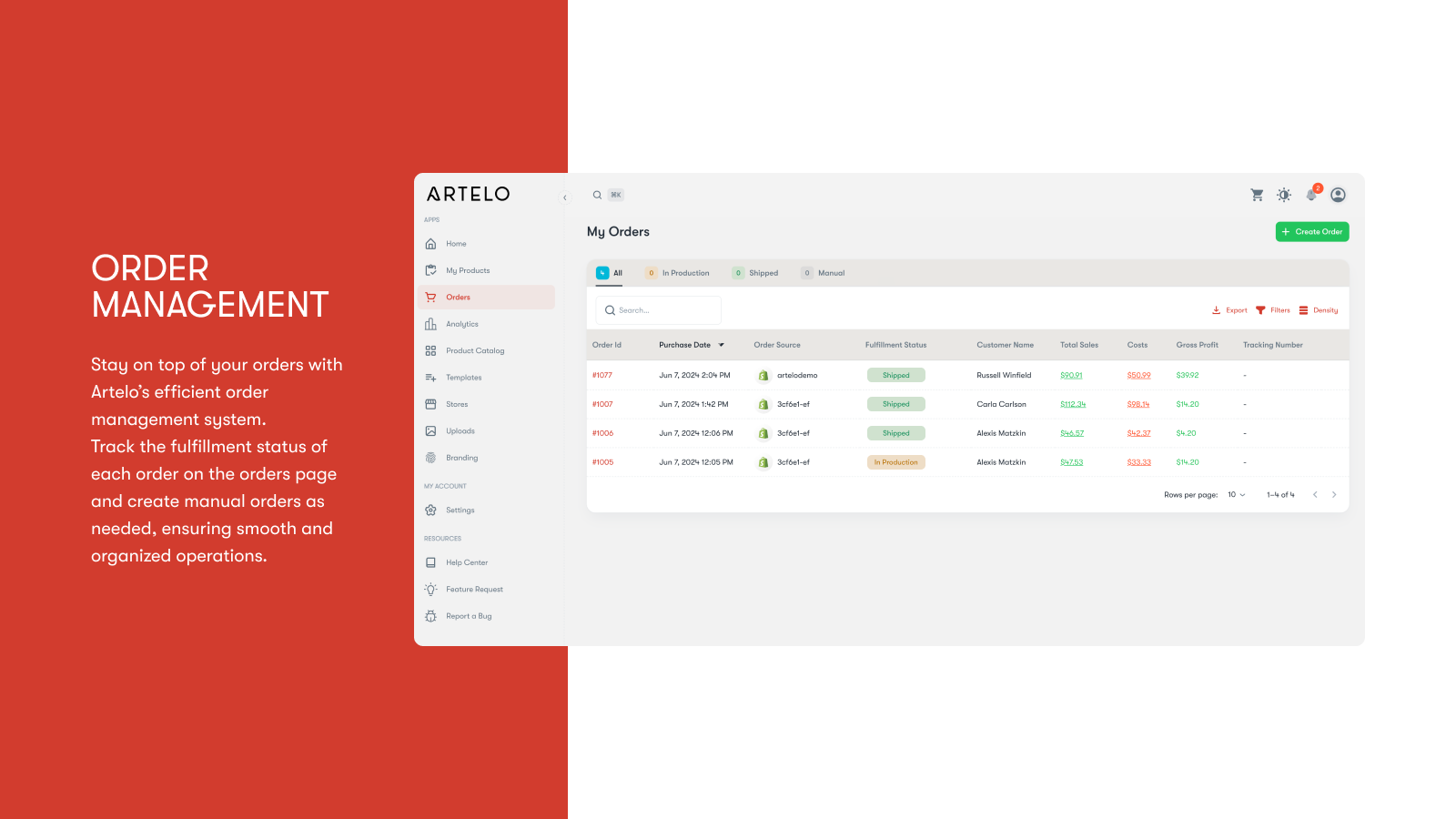Click the Order Id column header
Image resolution: width=1456 pixels, height=819 pixels.
[607, 345]
